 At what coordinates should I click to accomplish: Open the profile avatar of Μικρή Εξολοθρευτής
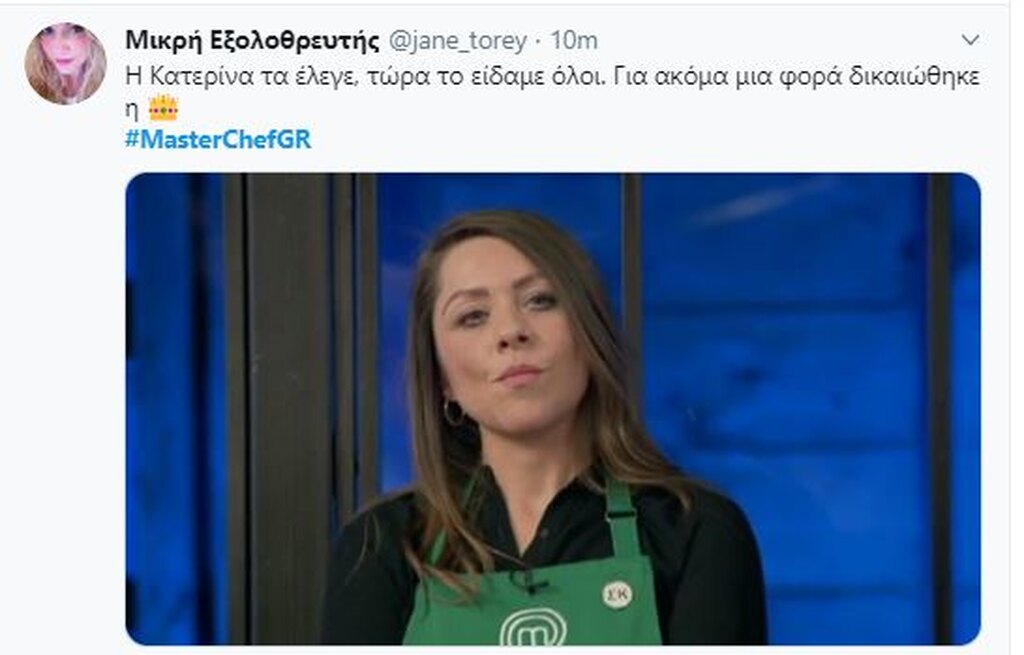coord(65,64)
